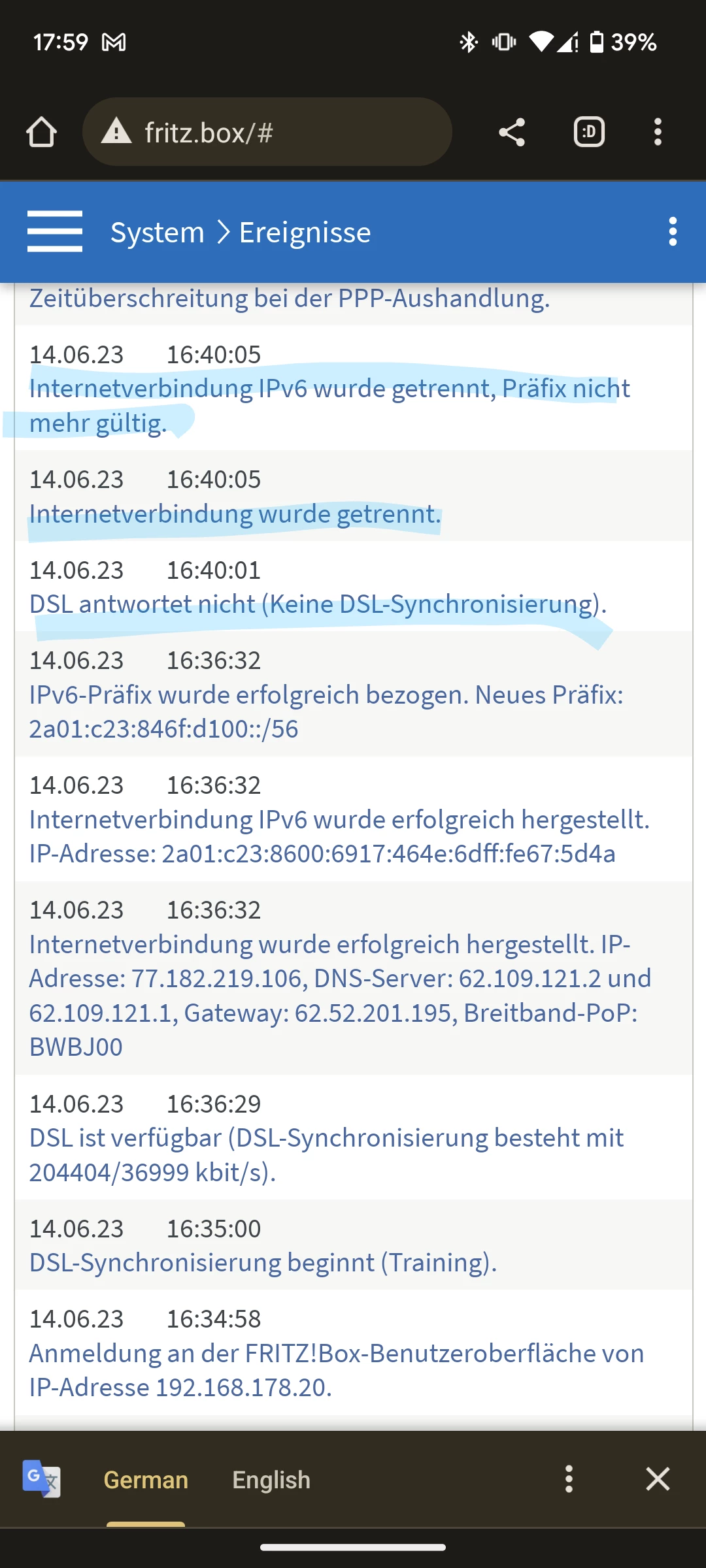
Task: Go to the System breadcrumb
Action: pyautogui.click(x=158, y=233)
